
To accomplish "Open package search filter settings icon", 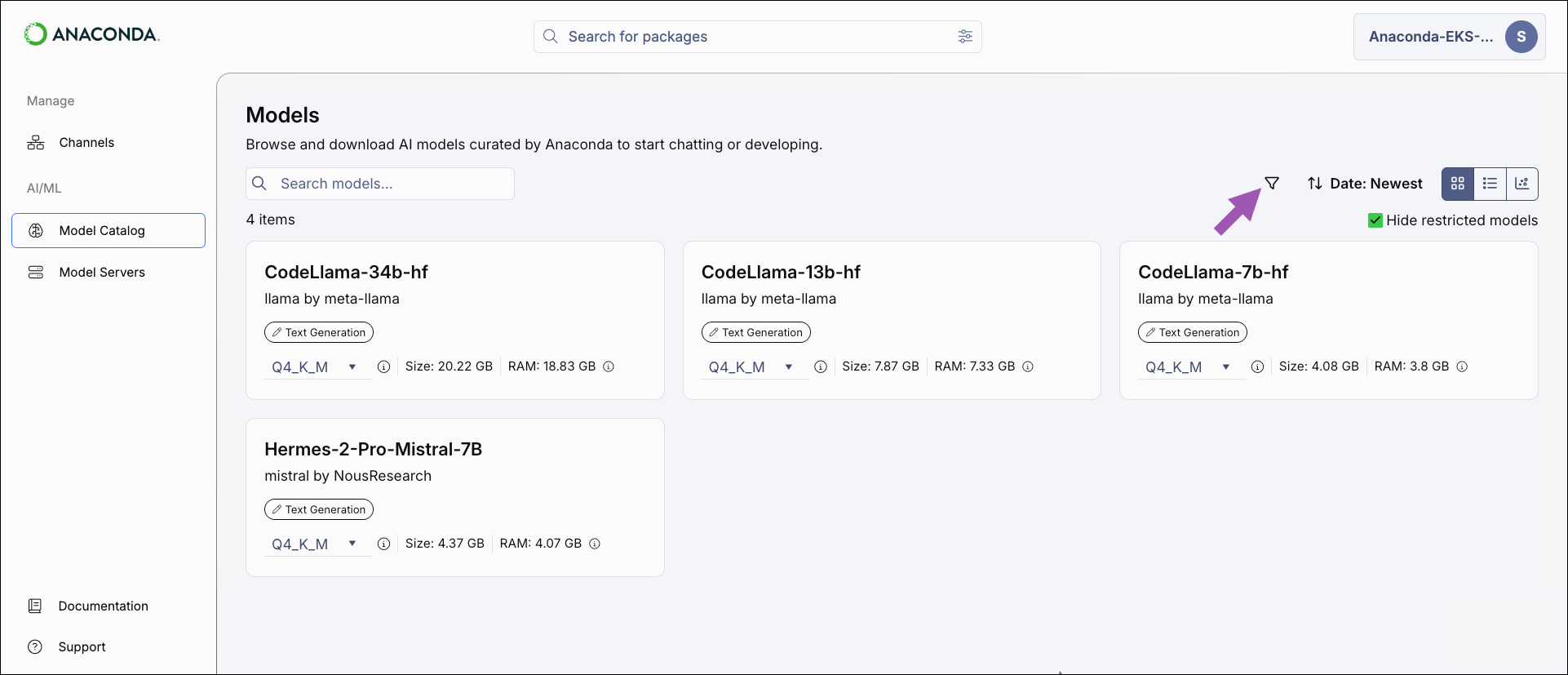I will [965, 36].
